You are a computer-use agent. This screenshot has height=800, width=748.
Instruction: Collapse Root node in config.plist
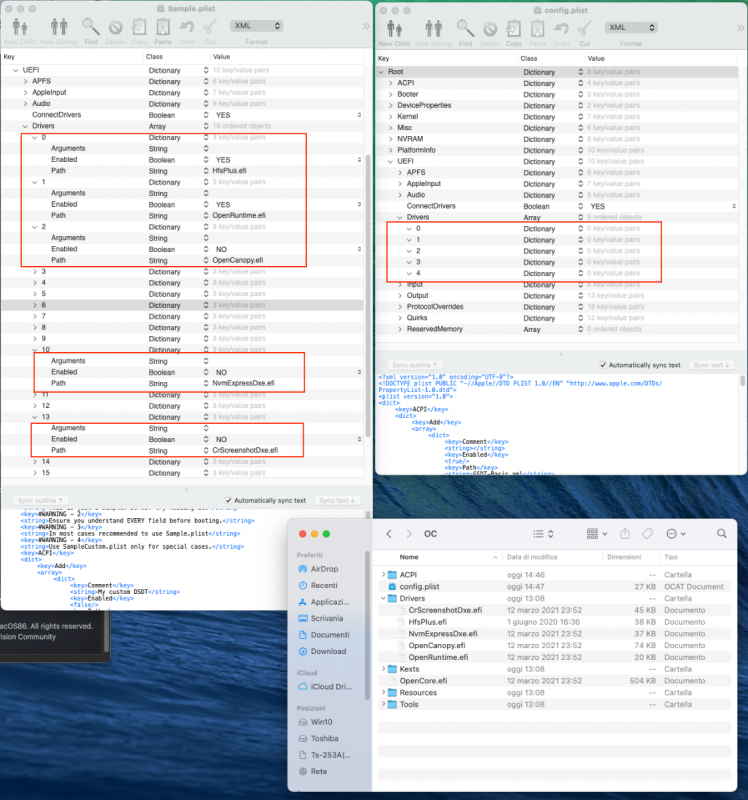click(381, 72)
